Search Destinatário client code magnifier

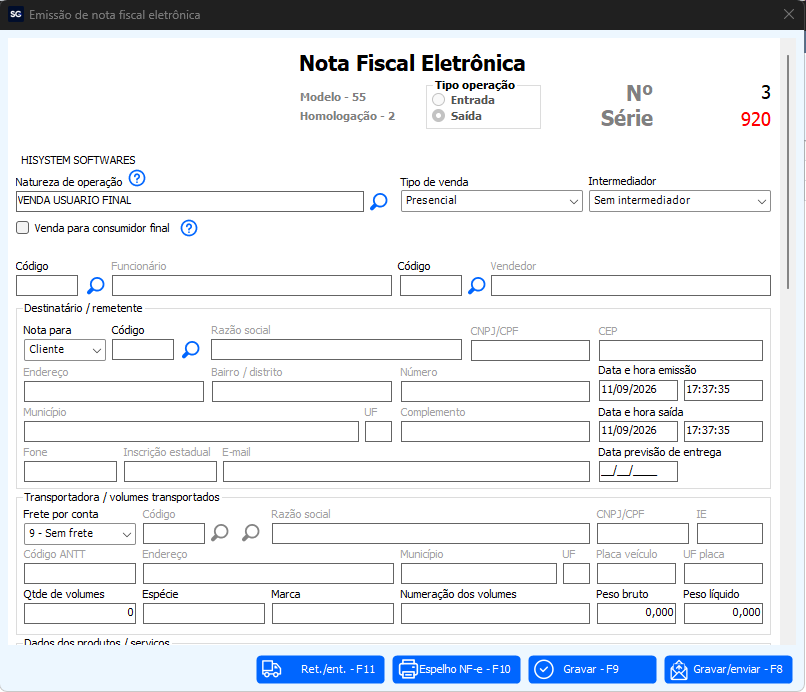coord(191,350)
